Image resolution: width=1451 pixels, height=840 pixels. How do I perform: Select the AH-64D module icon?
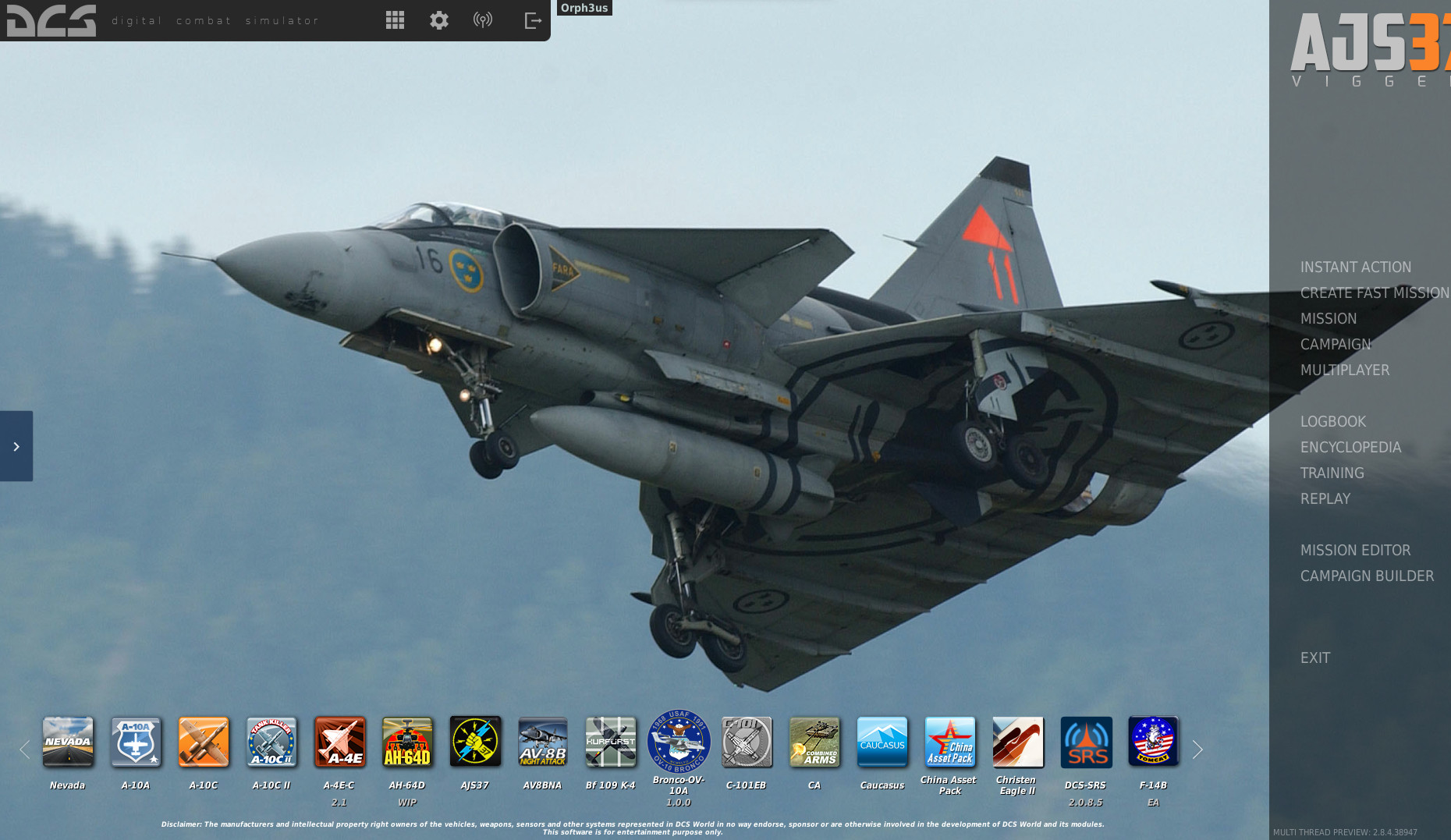point(407,742)
